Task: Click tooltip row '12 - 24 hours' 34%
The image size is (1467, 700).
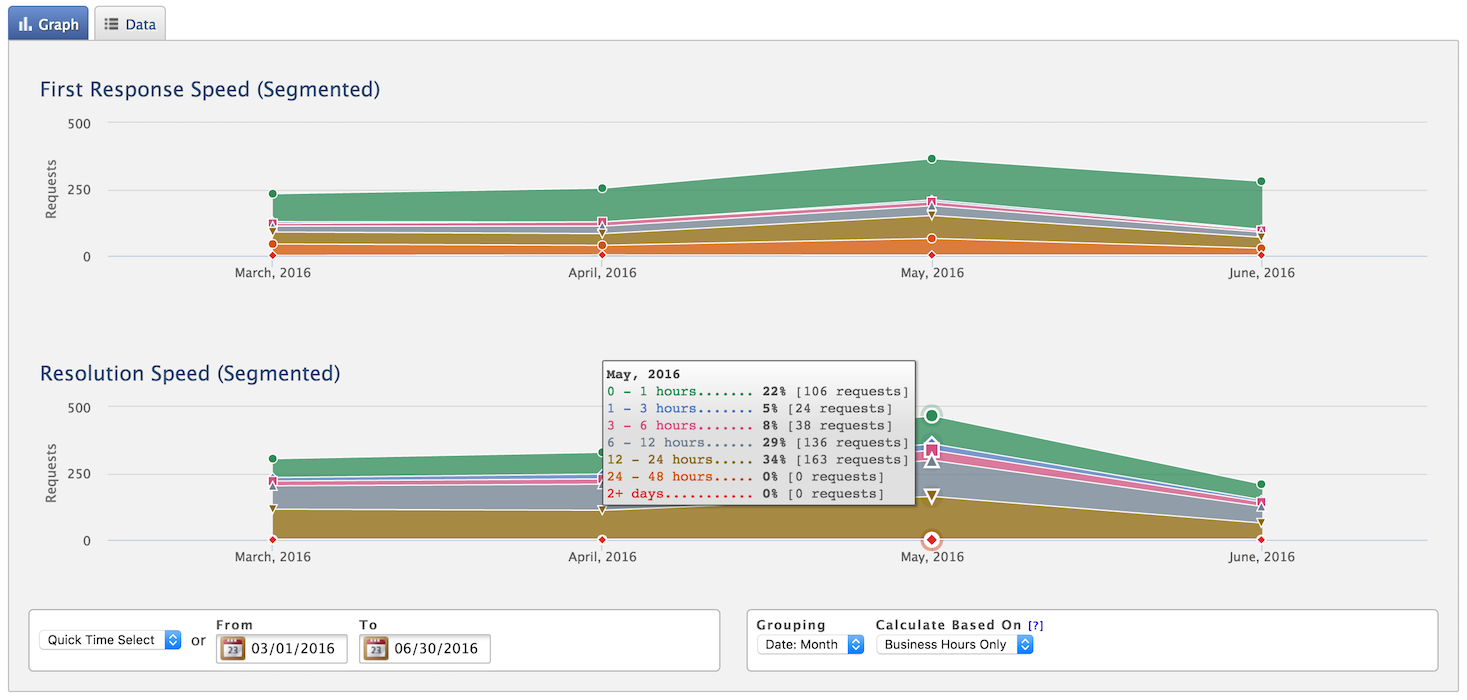Action: 757,460
